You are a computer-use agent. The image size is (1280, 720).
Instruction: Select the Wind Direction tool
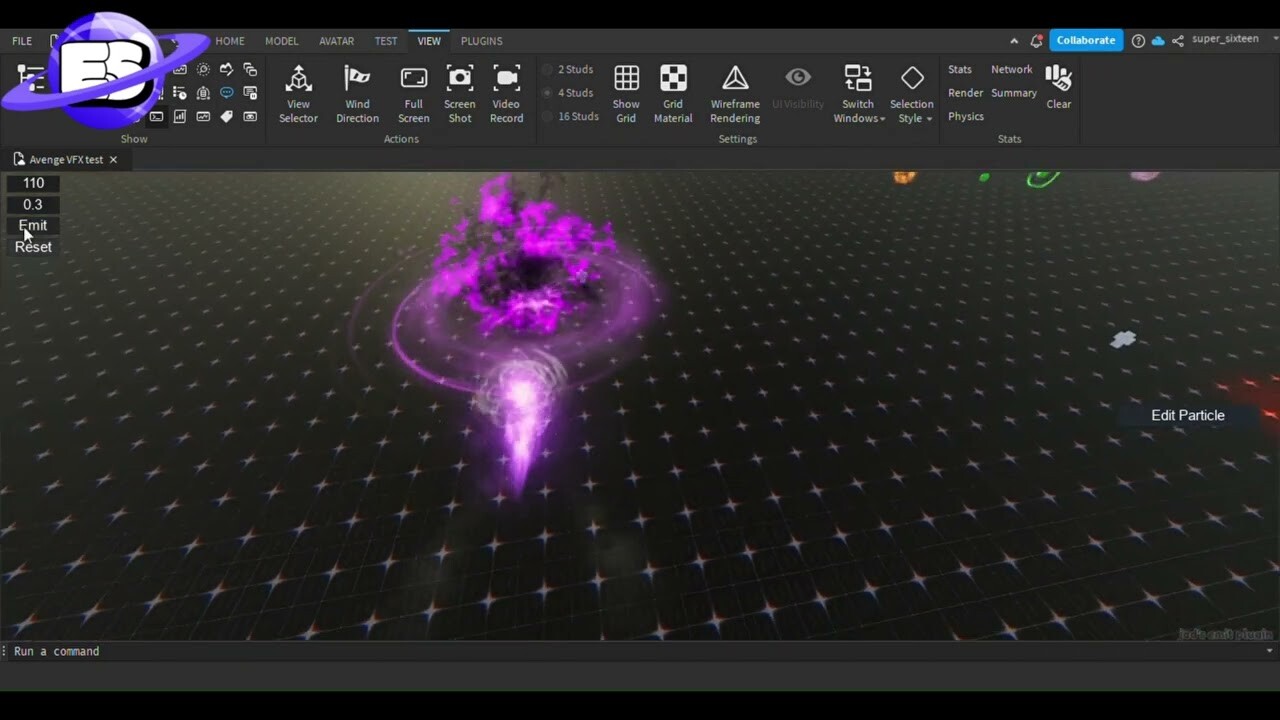(357, 92)
